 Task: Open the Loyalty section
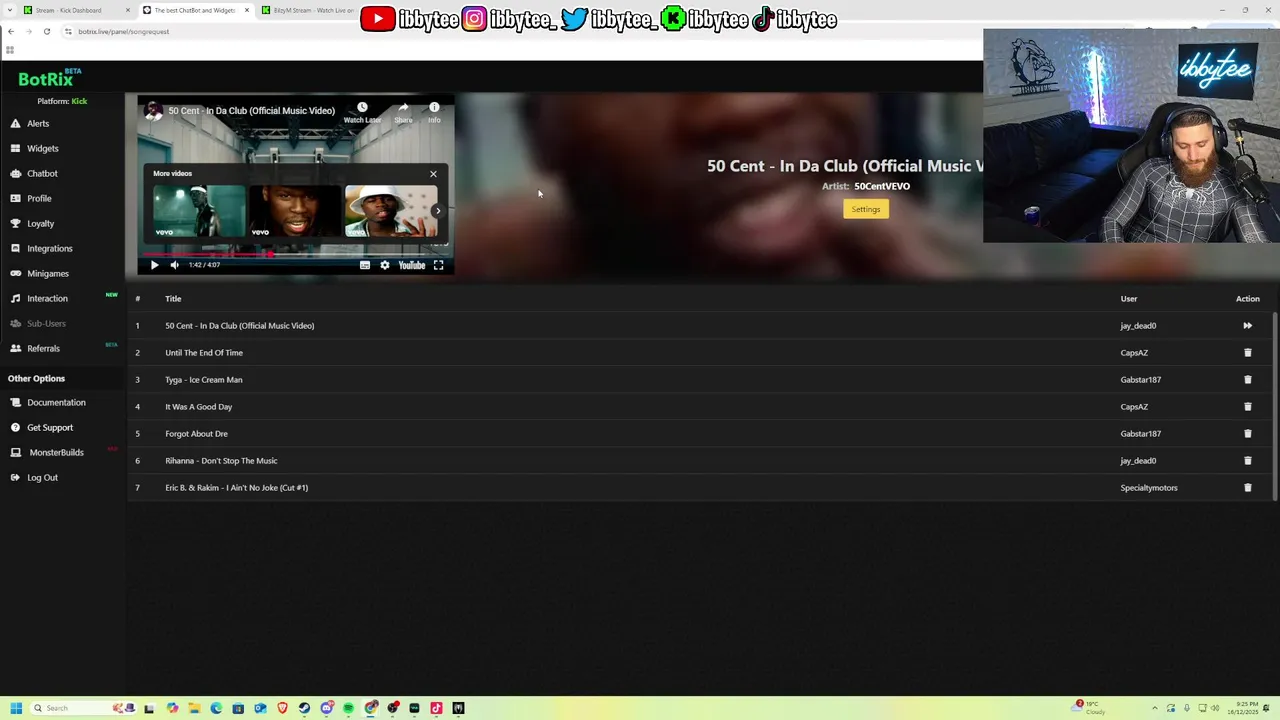tap(40, 223)
